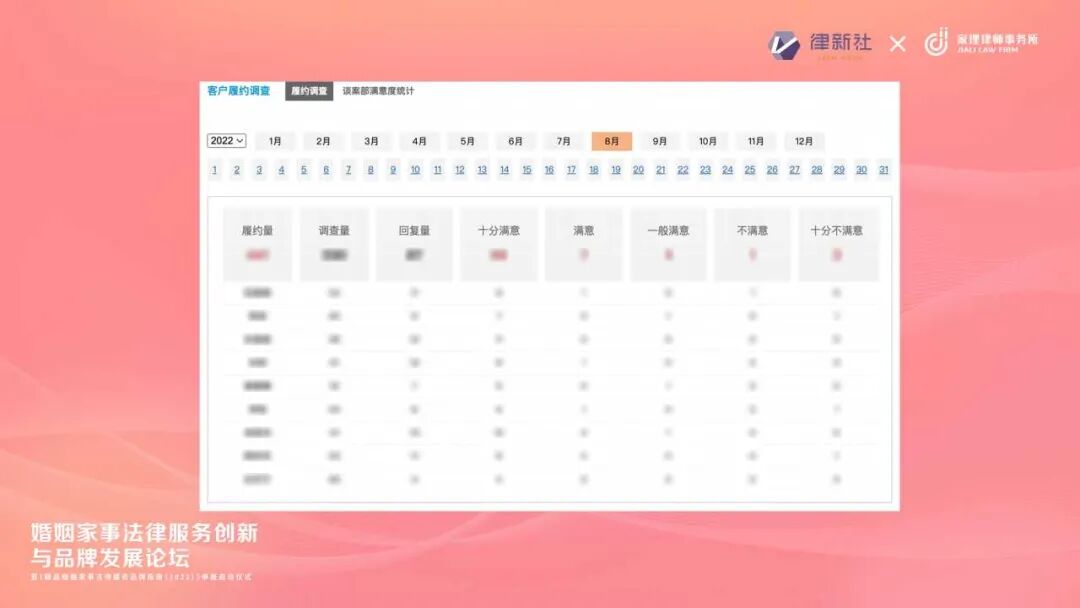Open day 28 link
This screenshot has width=1080, height=608.
point(817,169)
